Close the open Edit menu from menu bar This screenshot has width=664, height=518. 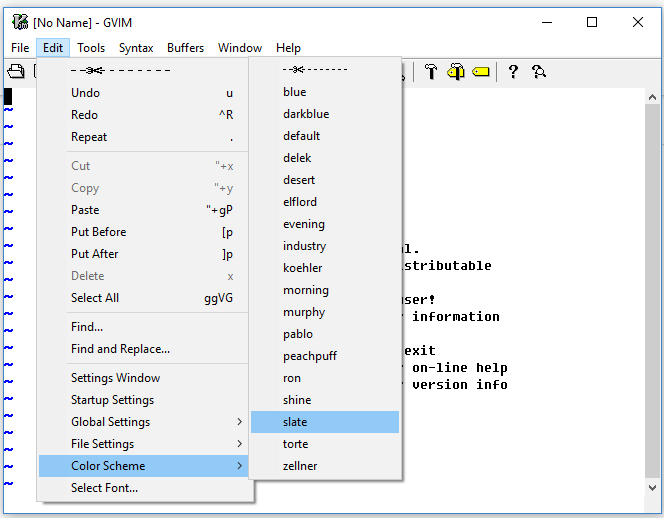[53, 48]
